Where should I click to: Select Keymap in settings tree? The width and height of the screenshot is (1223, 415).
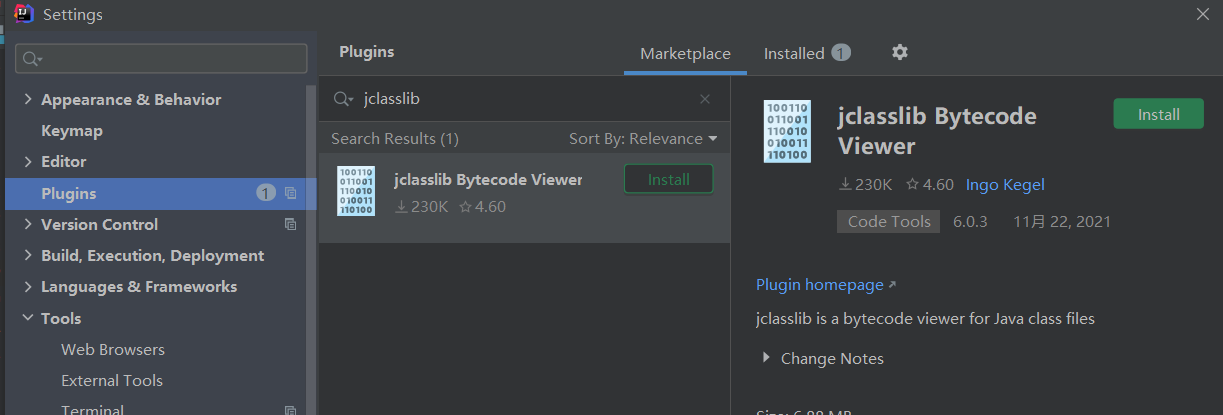pyautogui.click(x=72, y=131)
